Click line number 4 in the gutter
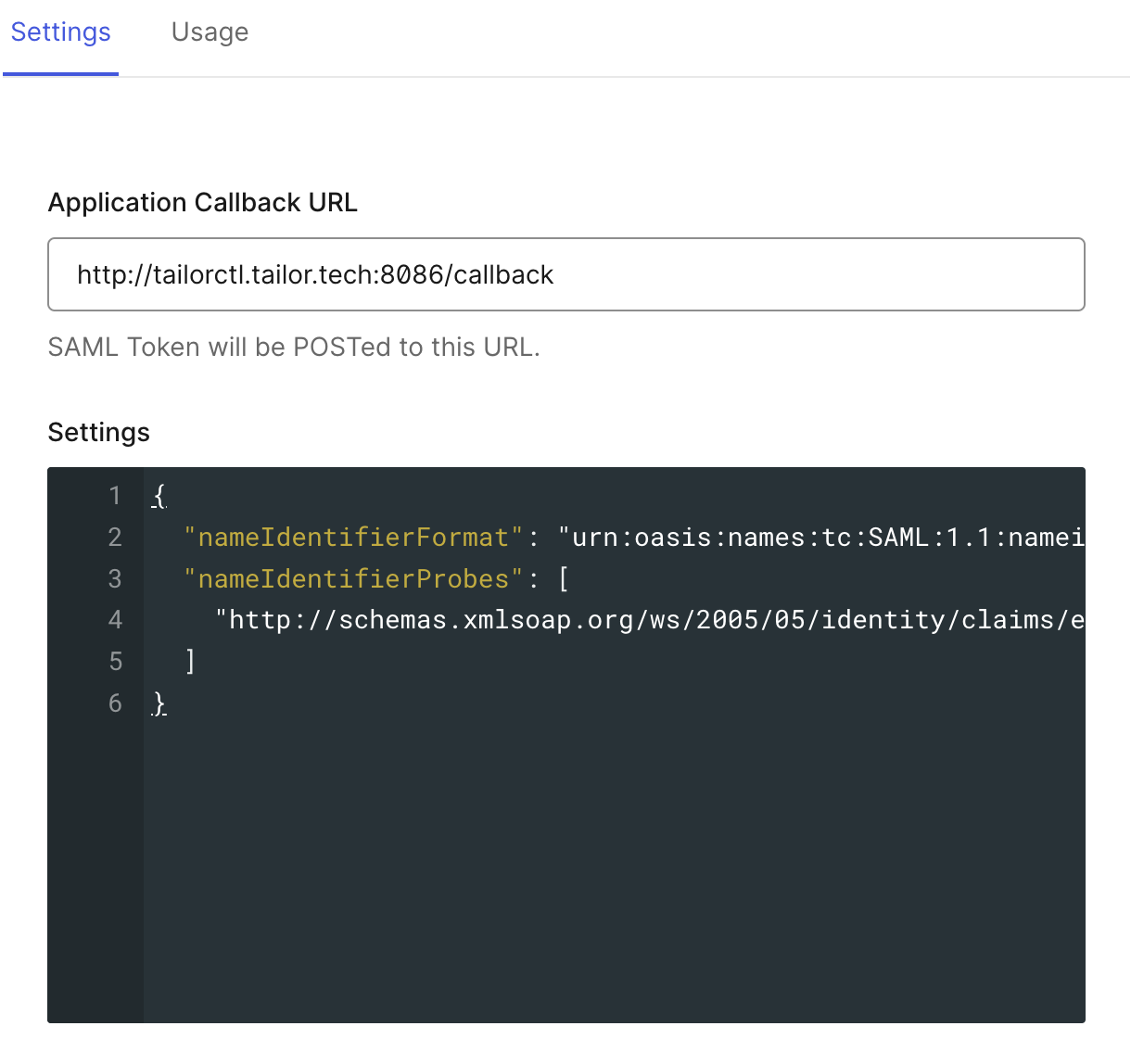This screenshot has height=1064, width=1131. click(115, 619)
